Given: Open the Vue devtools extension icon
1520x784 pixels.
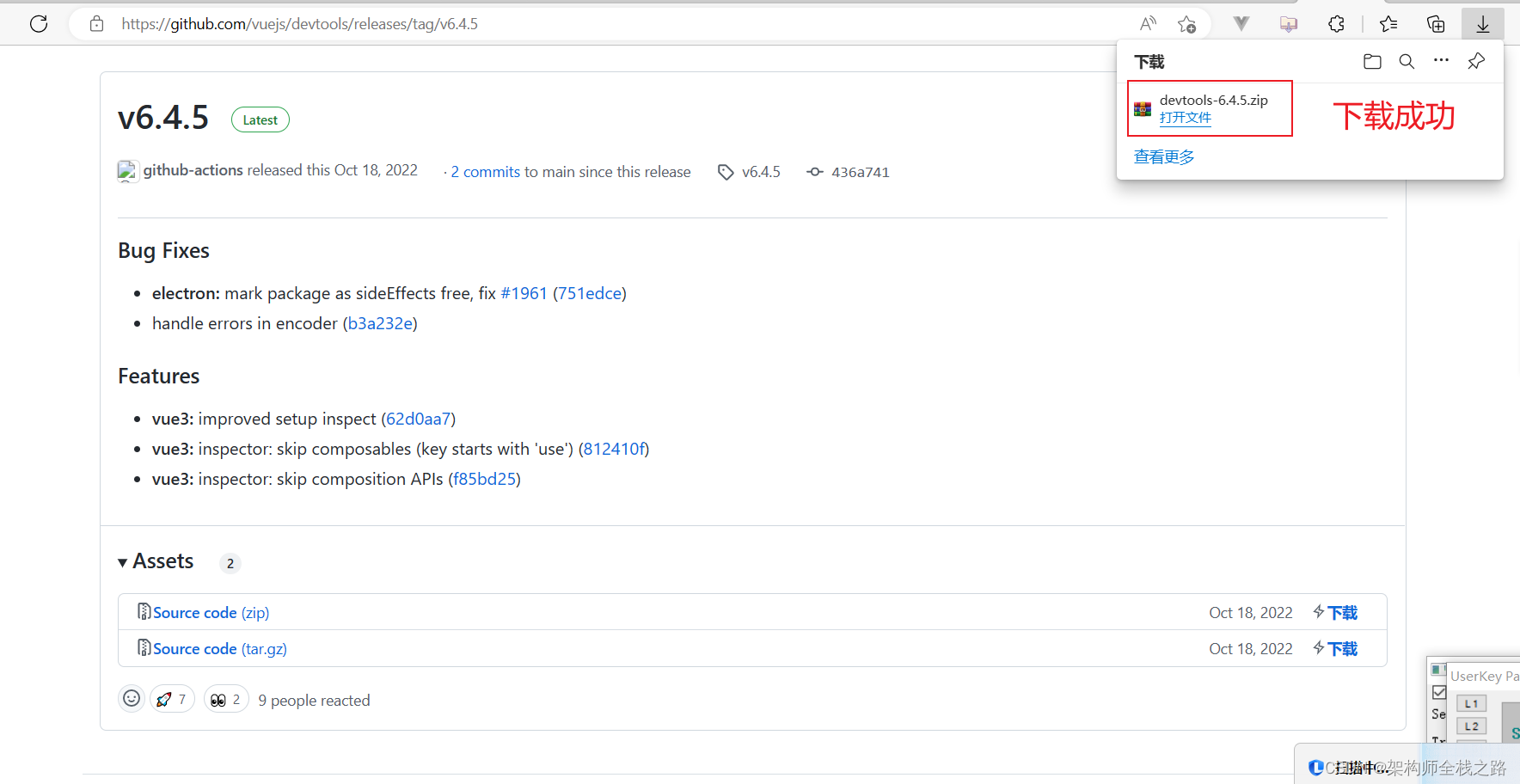Looking at the screenshot, I should click(1241, 24).
